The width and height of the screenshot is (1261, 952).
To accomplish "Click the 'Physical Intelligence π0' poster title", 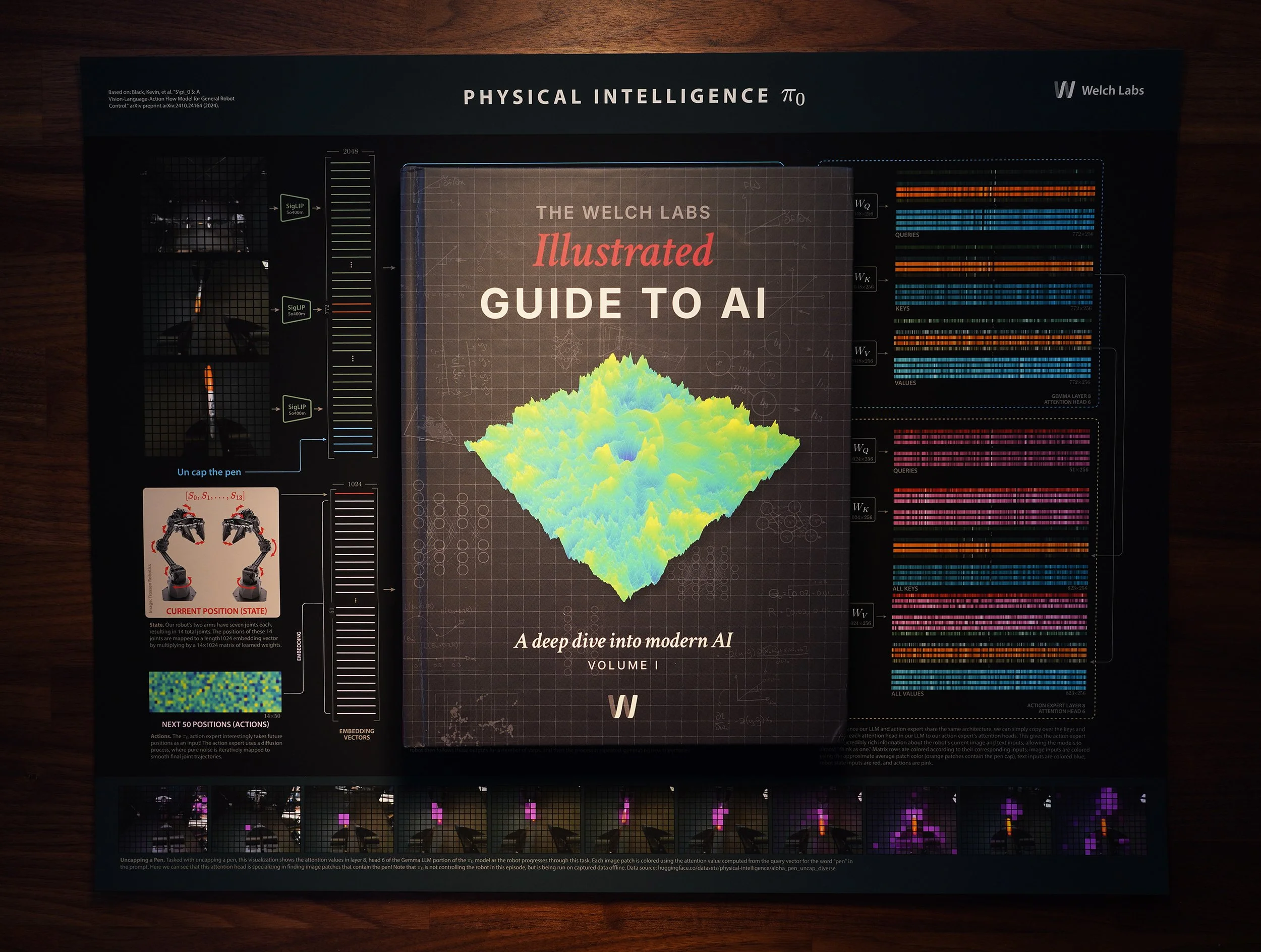I will click(634, 96).
